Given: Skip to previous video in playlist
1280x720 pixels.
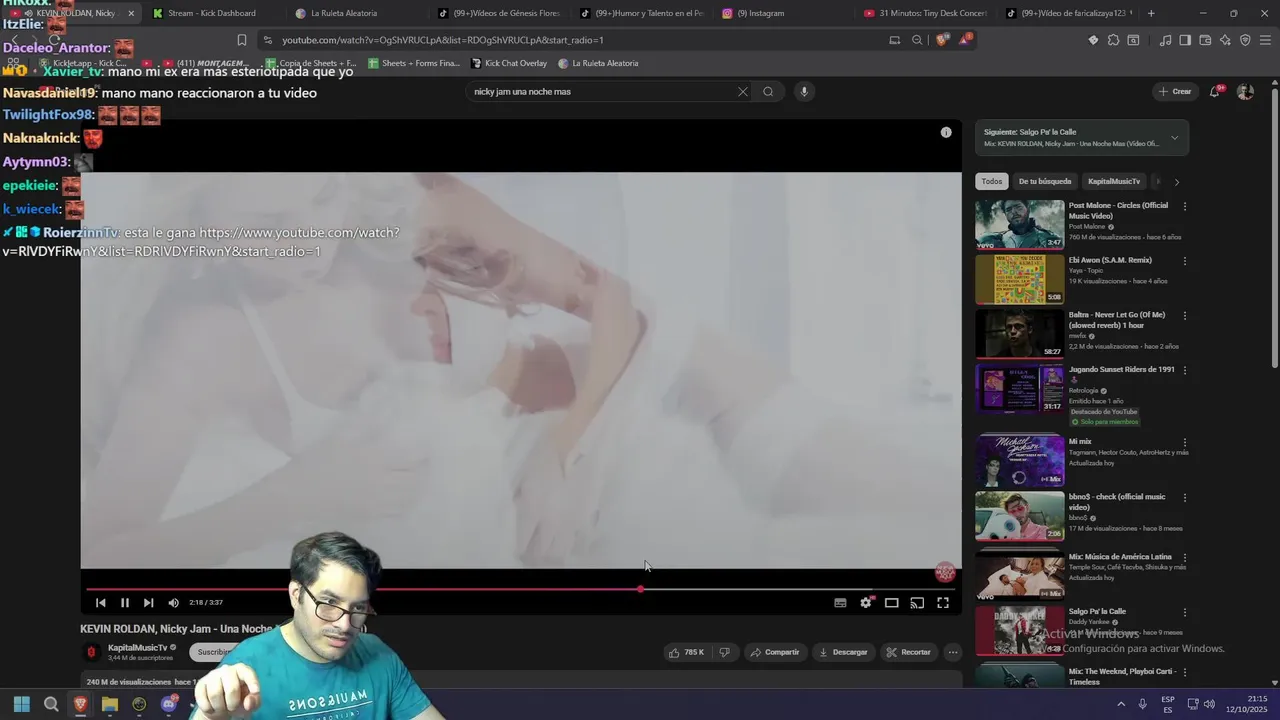Looking at the screenshot, I should pos(101,603).
